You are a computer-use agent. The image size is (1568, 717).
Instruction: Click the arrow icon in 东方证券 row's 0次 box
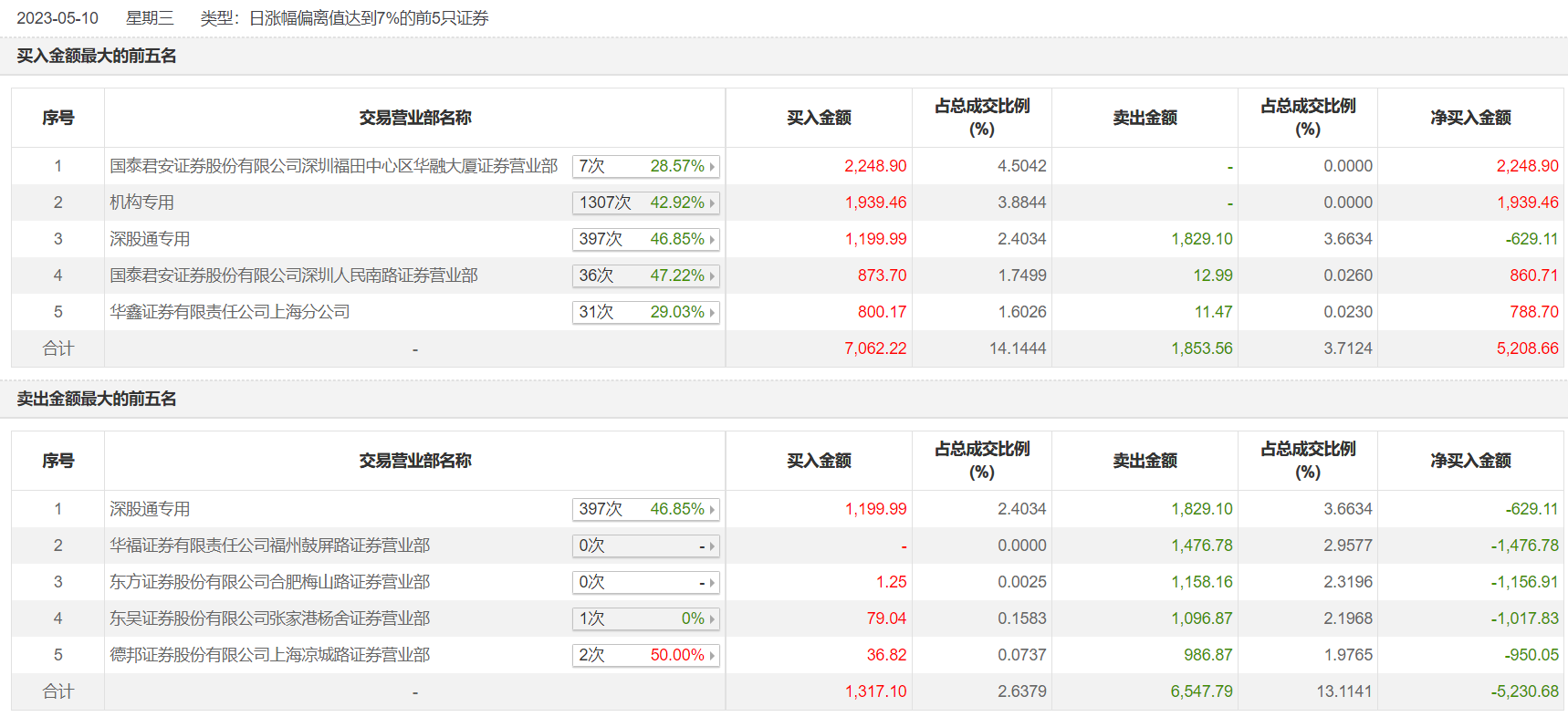(712, 583)
